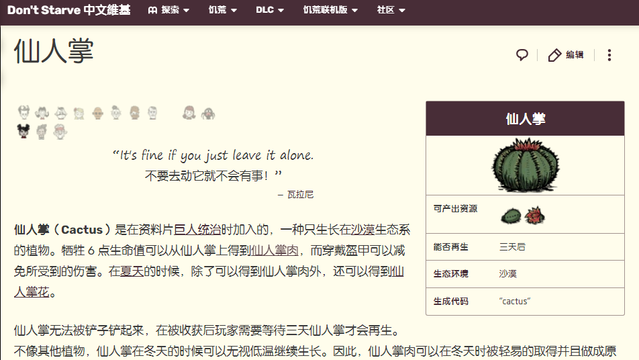Viewport: 639px width, 360px height.
Task: Click the 生成代码 label
Action: tap(451, 301)
